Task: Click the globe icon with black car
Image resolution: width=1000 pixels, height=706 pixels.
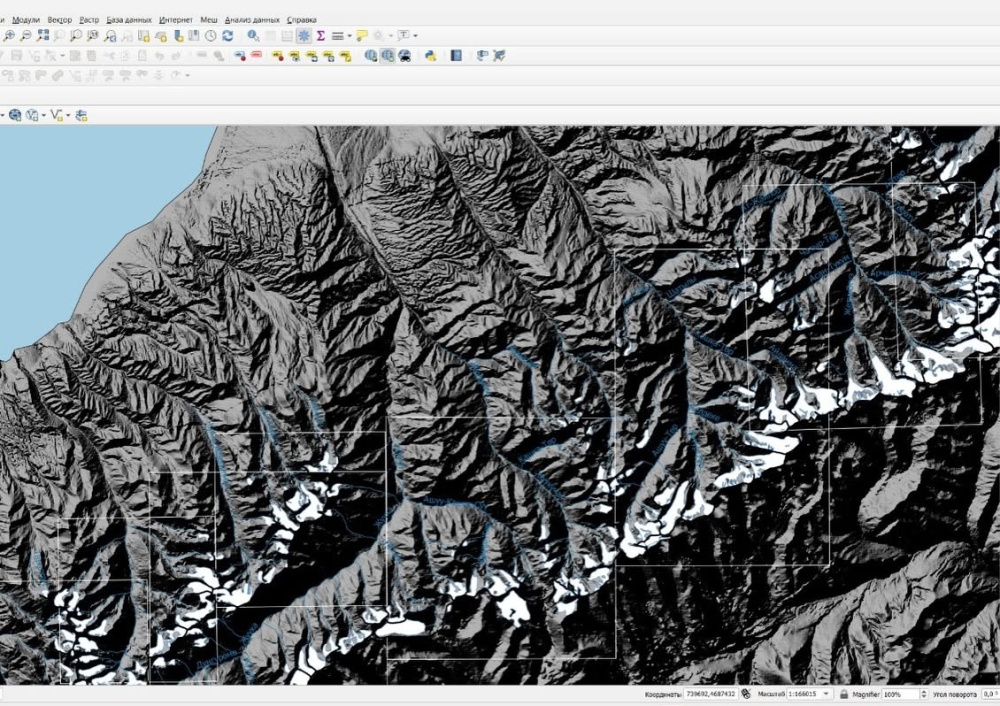Action: tap(404, 55)
